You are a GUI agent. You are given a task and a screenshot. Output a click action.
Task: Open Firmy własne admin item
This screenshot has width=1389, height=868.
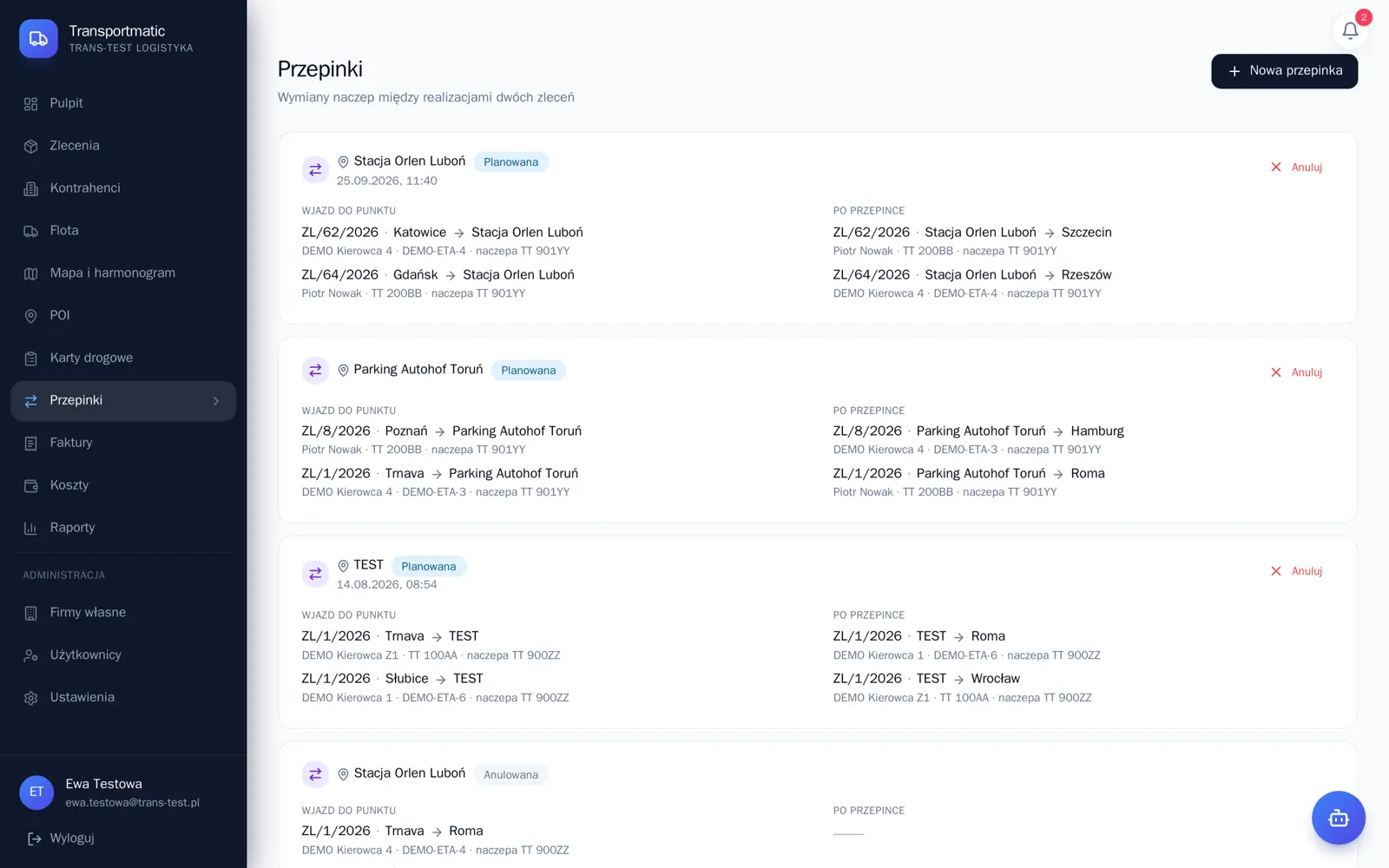[x=123, y=613]
